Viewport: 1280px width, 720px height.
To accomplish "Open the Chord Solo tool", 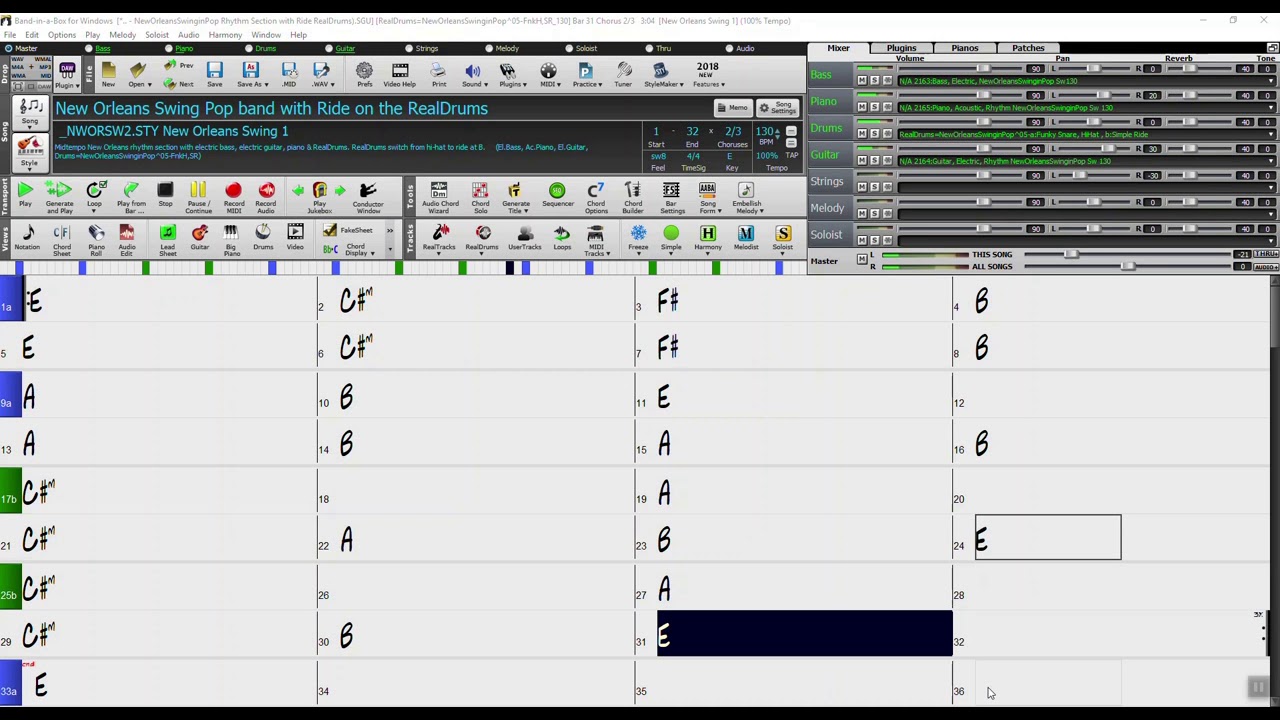I will 480,196.
